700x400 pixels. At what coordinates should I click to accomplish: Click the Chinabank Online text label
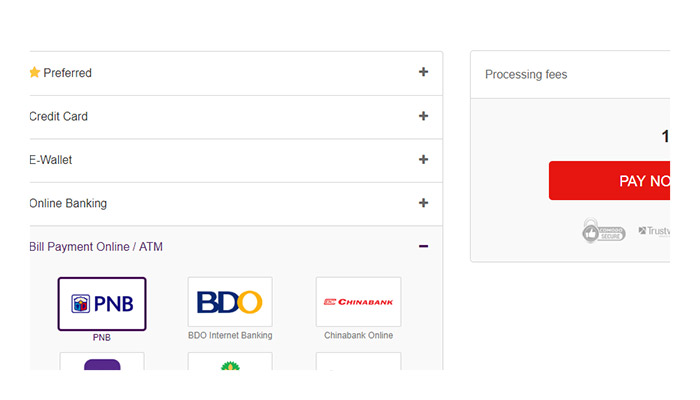(x=358, y=336)
